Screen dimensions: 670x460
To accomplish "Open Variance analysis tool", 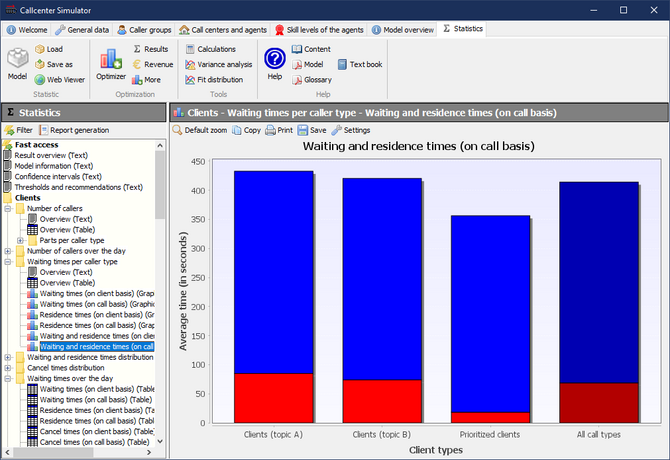I will point(219,64).
